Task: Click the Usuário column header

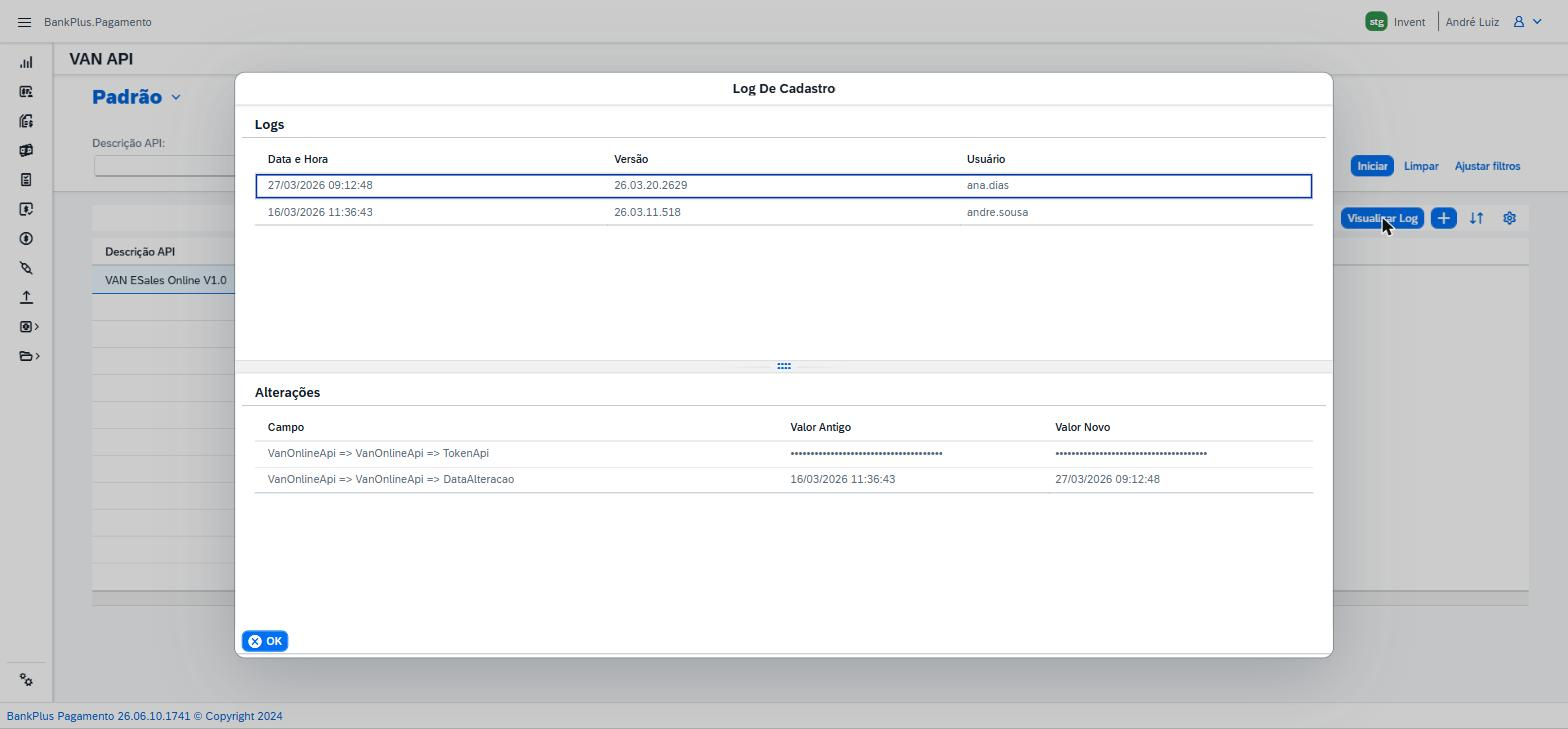Action: click(x=986, y=159)
